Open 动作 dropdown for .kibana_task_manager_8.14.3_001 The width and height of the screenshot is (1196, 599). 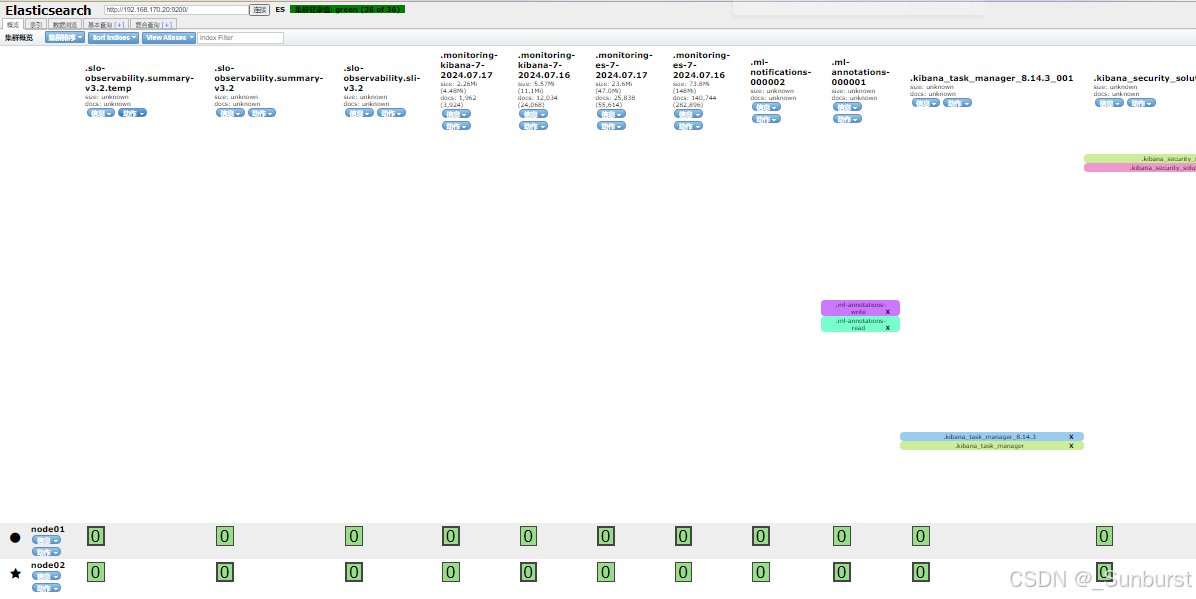(957, 103)
